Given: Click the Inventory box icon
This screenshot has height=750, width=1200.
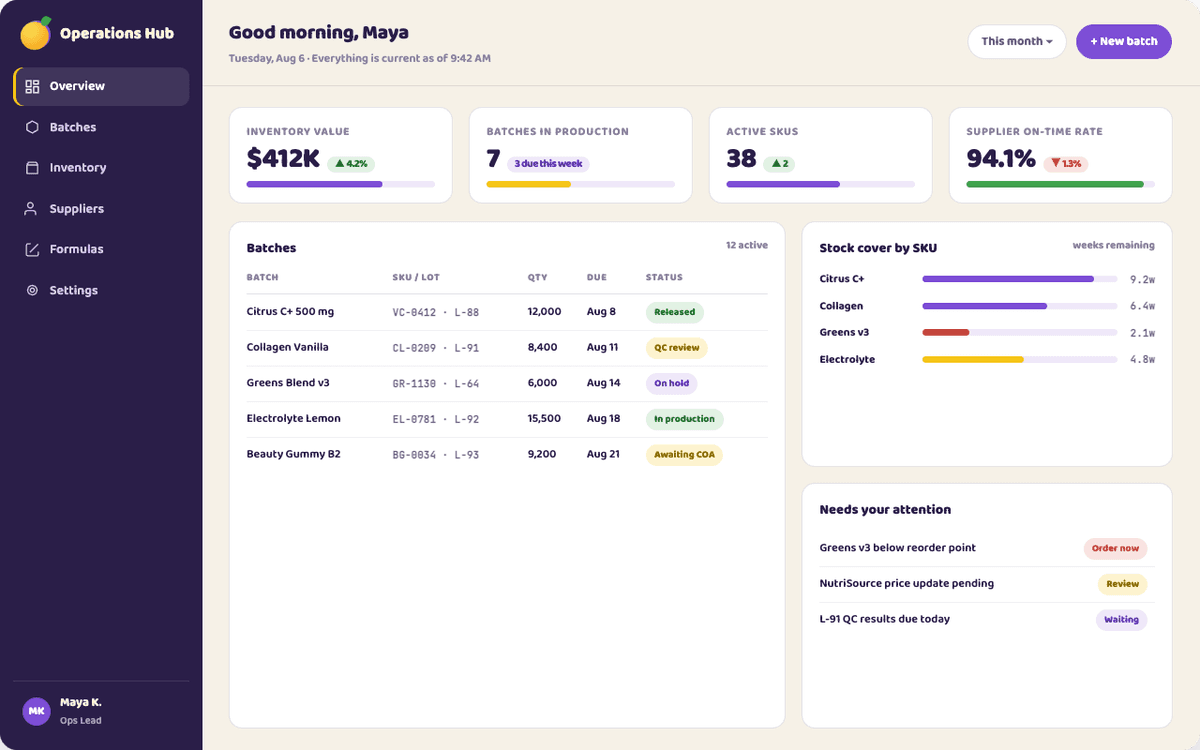Looking at the screenshot, I should pos(32,168).
